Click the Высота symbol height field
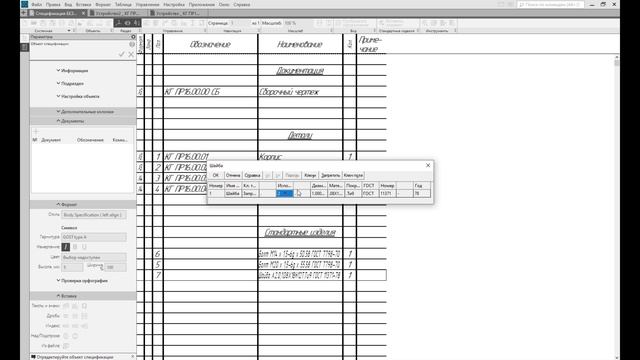This screenshot has width=640, height=360. pos(72,267)
